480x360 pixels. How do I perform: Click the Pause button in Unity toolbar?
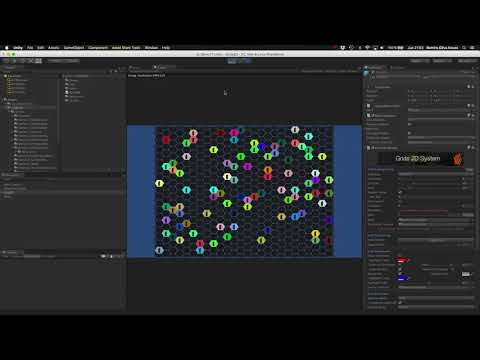(x=240, y=61)
